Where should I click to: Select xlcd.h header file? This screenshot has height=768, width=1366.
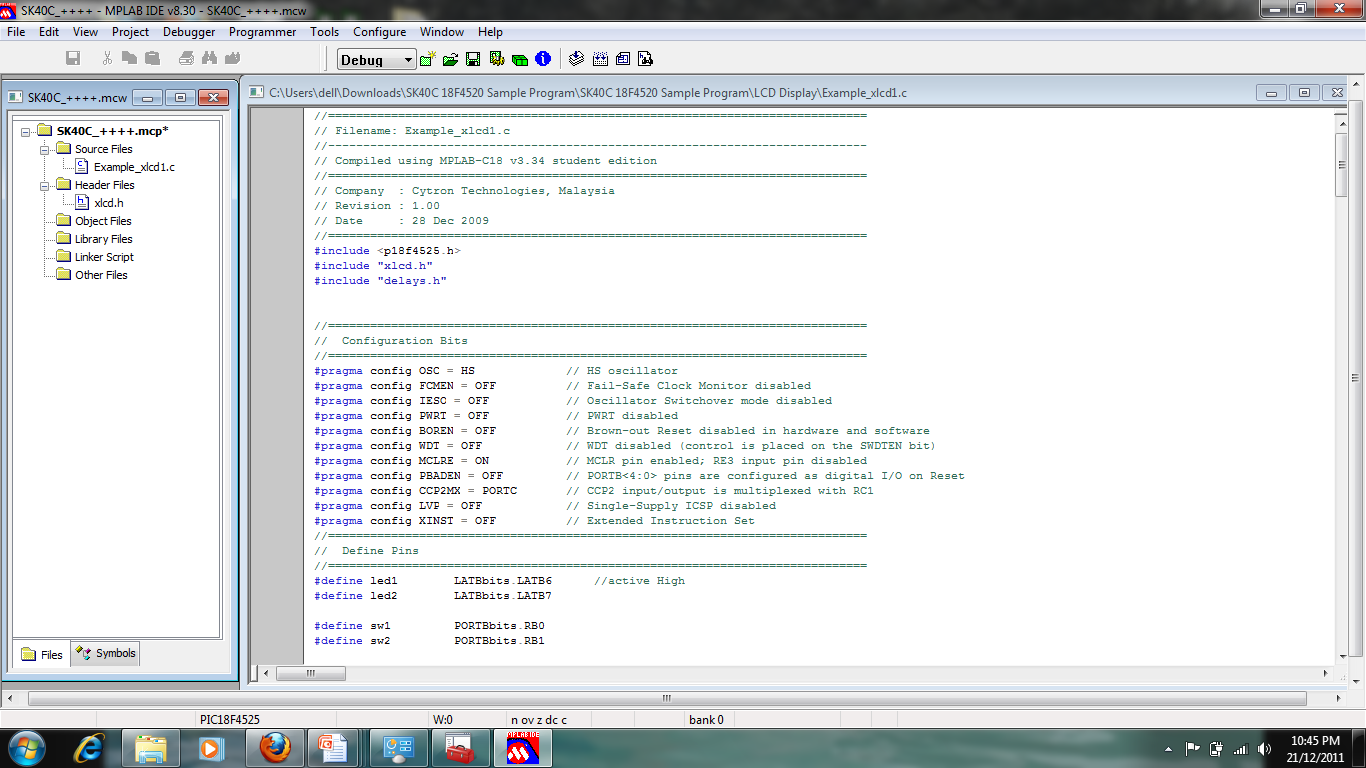[x=109, y=203]
